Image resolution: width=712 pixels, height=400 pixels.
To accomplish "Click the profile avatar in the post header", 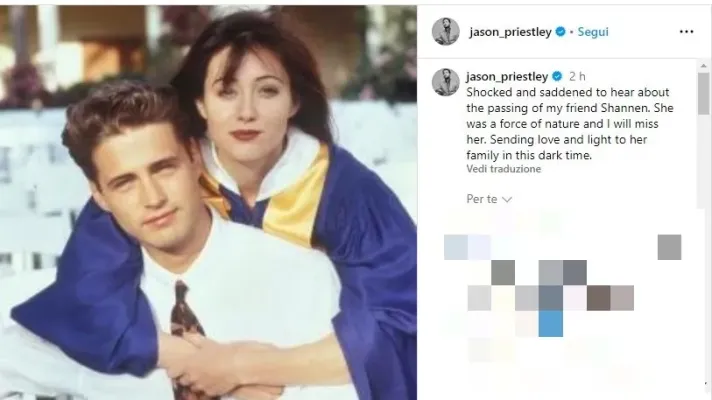I will pyautogui.click(x=445, y=32).
